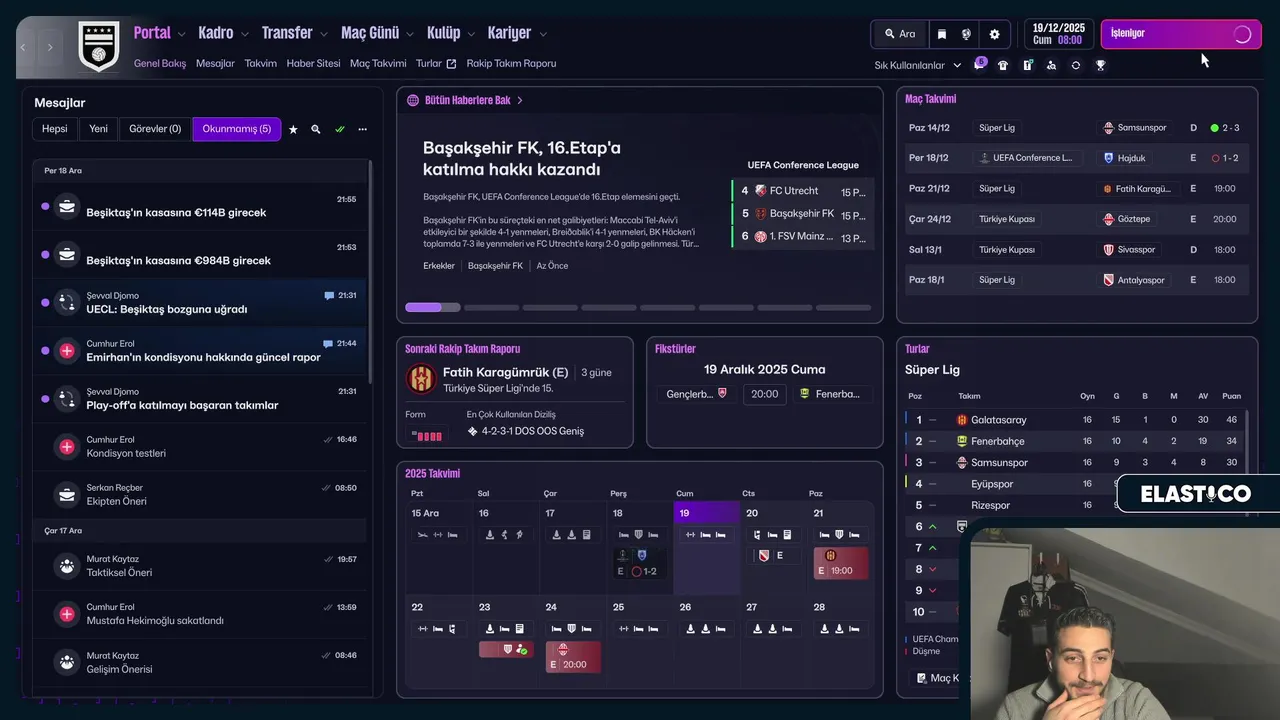Expand the Kulüp menu chevron
The height and width of the screenshot is (720, 1280).
(472, 34)
